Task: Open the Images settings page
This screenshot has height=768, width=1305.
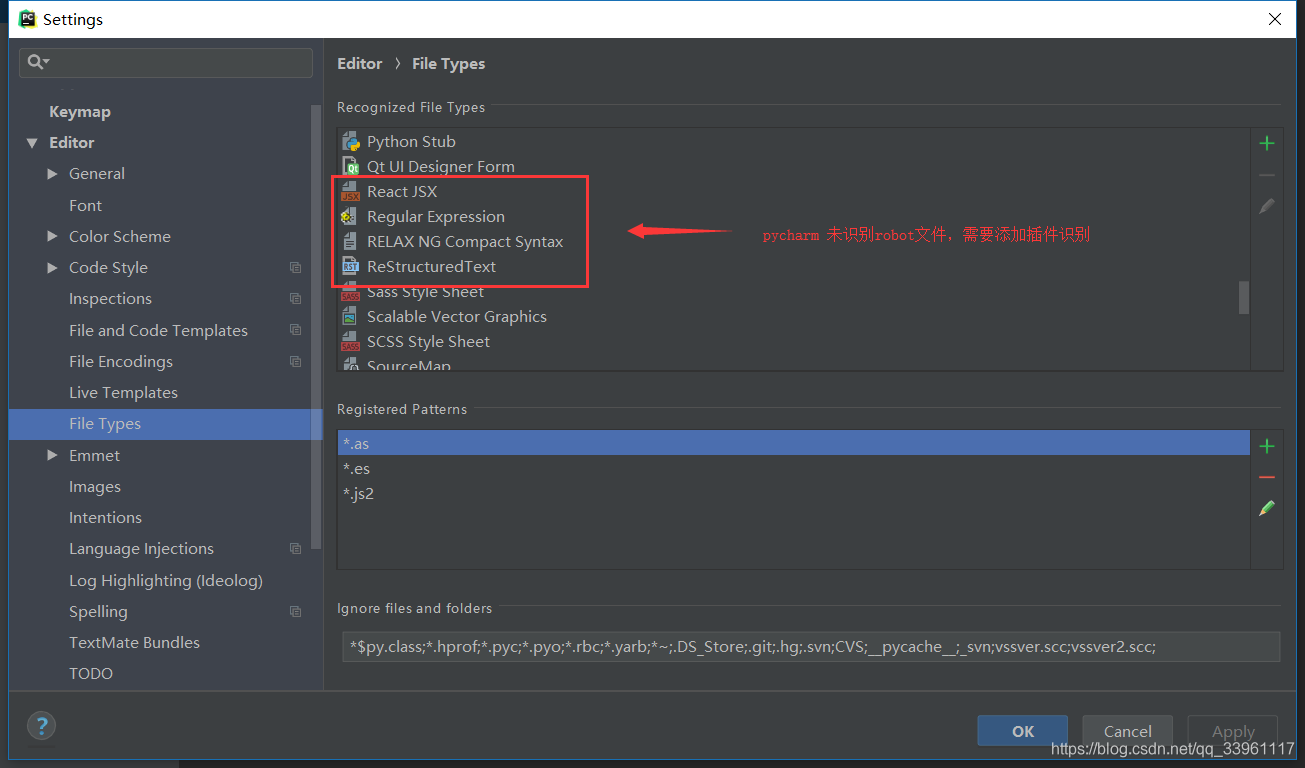Action: coord(95,486)
